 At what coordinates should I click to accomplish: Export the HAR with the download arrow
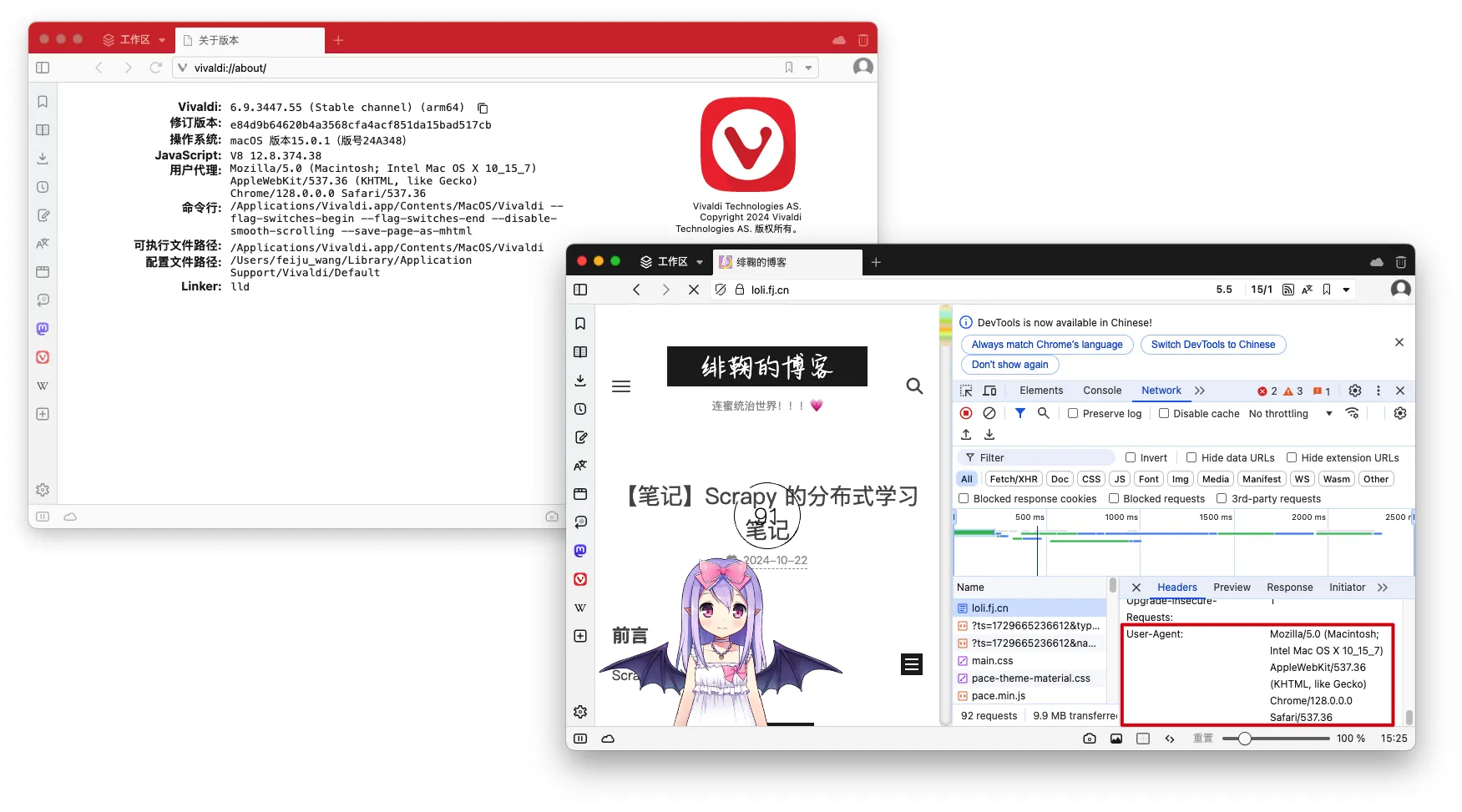(x=989, y=434)
